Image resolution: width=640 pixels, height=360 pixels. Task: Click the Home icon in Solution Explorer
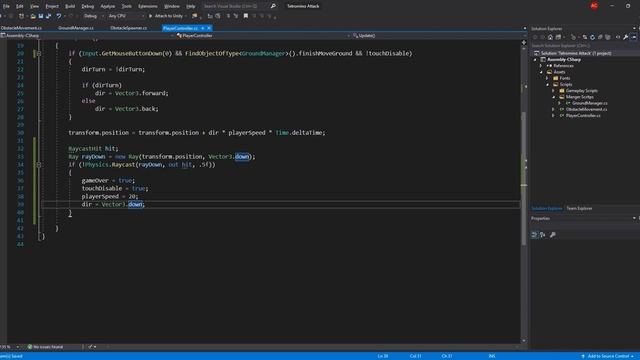(550, 37)
